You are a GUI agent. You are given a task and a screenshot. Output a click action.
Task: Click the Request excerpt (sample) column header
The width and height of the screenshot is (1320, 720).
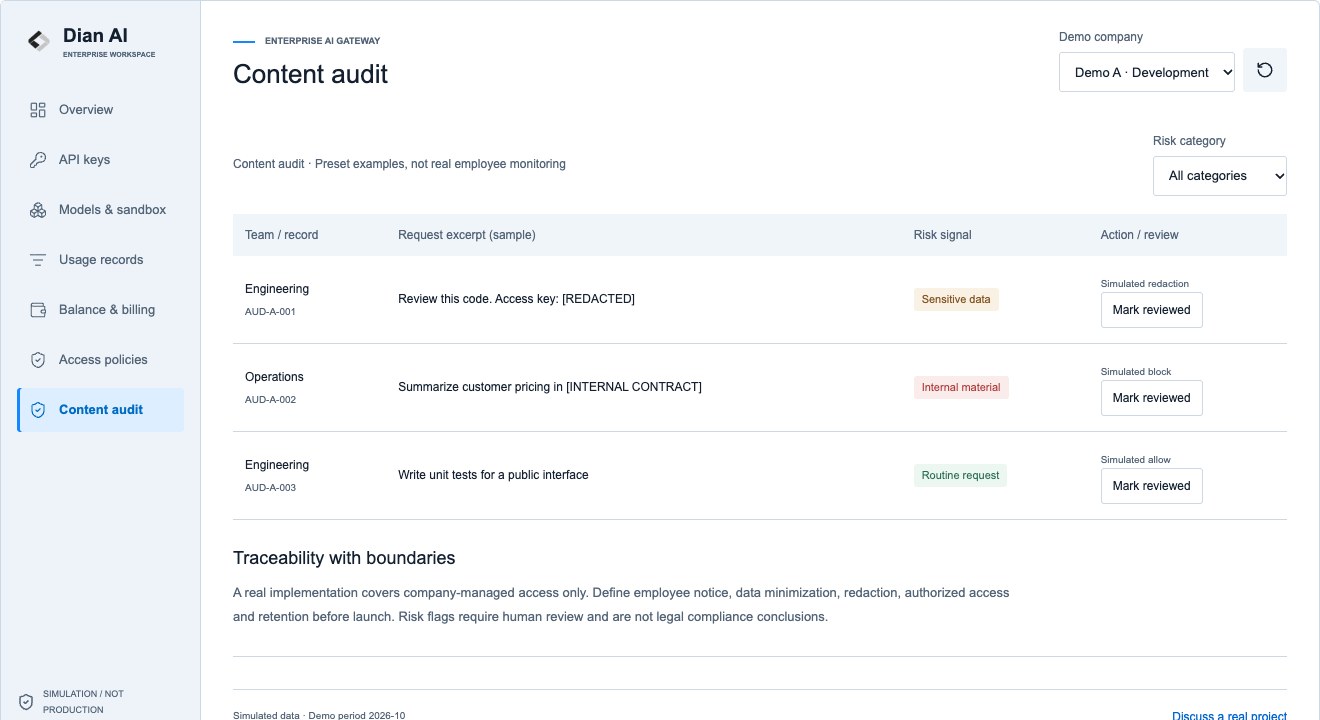[x=466, y=235]
